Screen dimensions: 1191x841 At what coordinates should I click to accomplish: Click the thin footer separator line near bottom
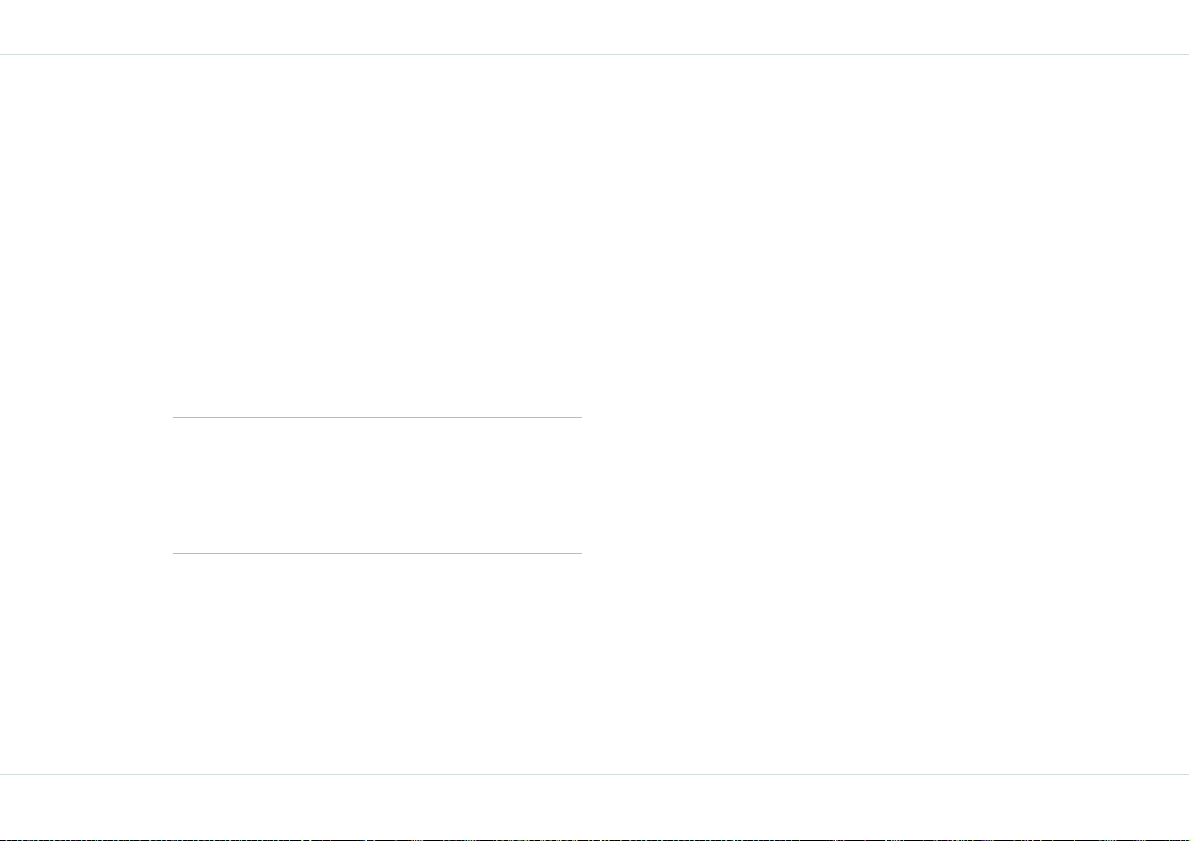click(x=596, y=774)
